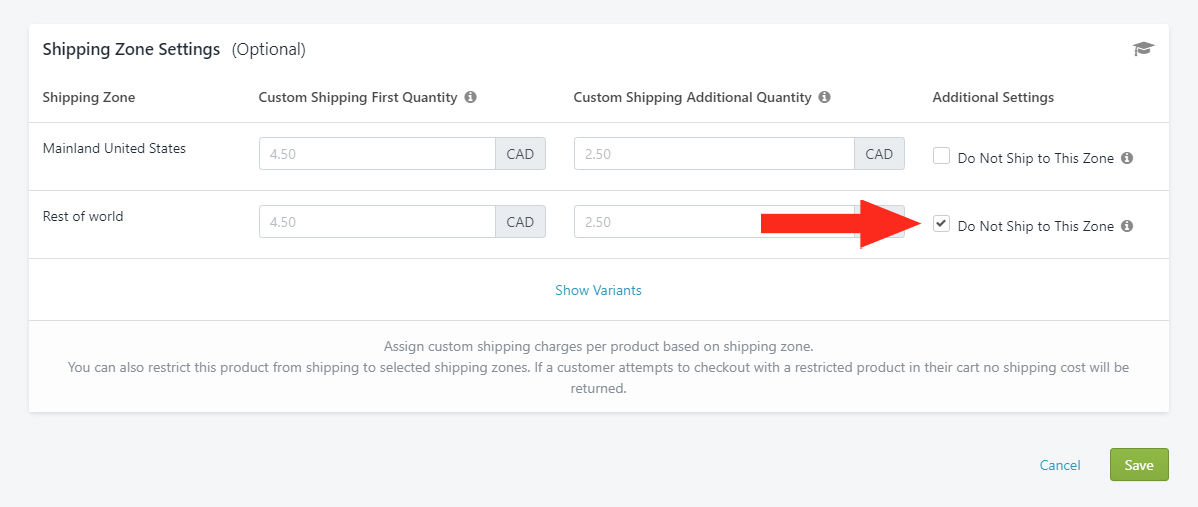Focus Mainland United States first quantity field
Viewport: 1198px width, 507px height.
[377, 153]
